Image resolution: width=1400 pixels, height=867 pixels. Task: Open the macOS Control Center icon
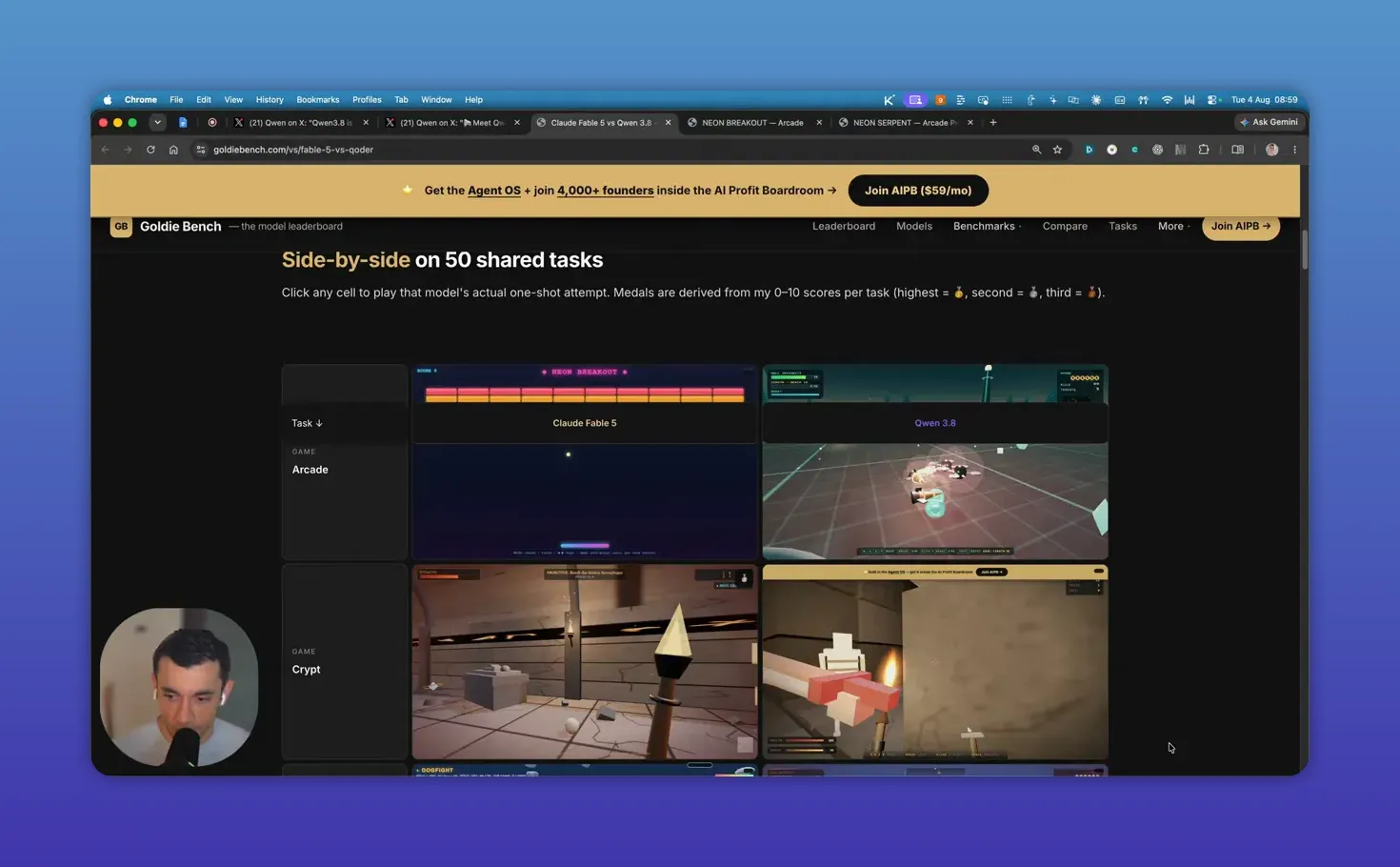(1213, 99)
